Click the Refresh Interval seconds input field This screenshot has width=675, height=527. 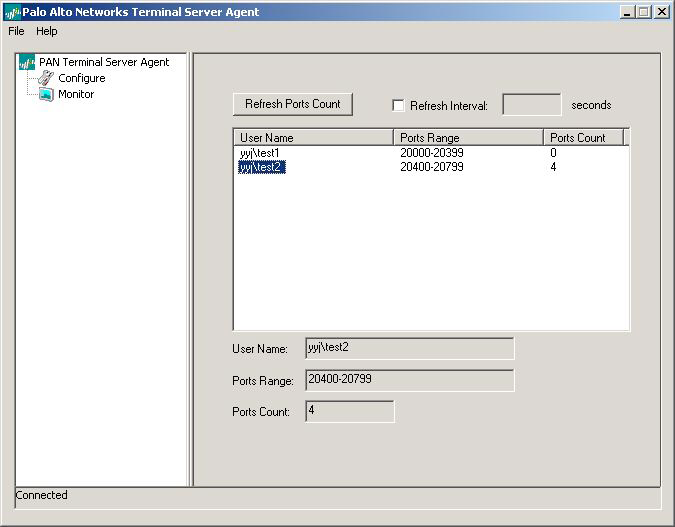coord(531,105)
